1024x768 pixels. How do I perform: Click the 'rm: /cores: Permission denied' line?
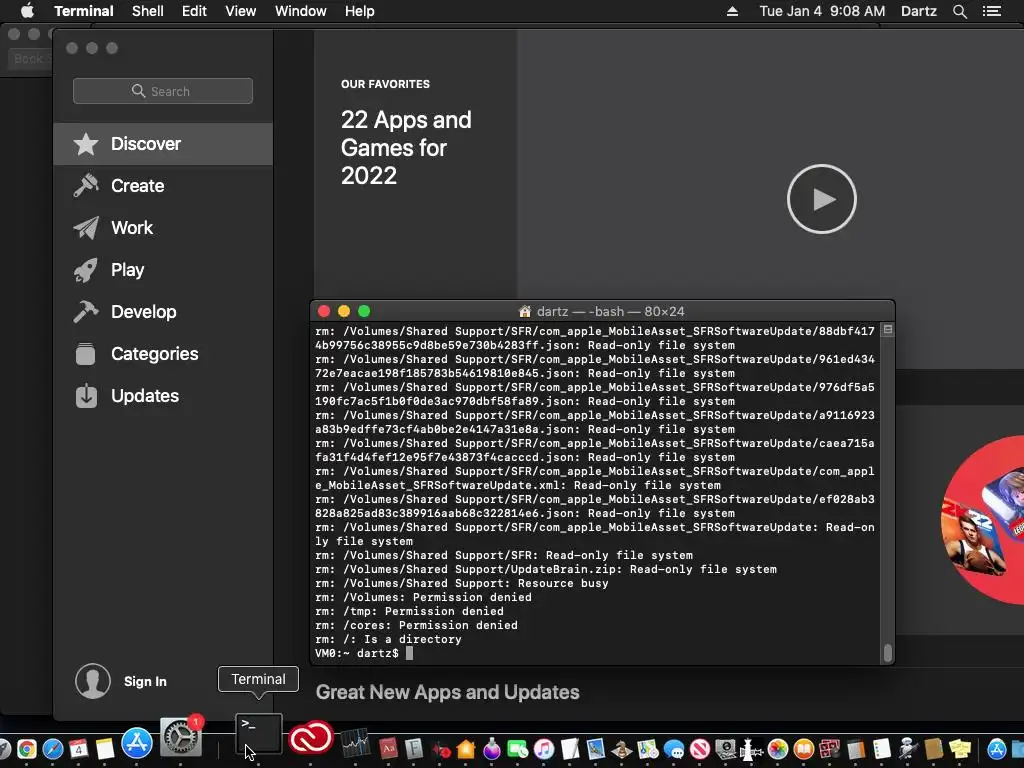pyautogui.click(x=416, y=625)
